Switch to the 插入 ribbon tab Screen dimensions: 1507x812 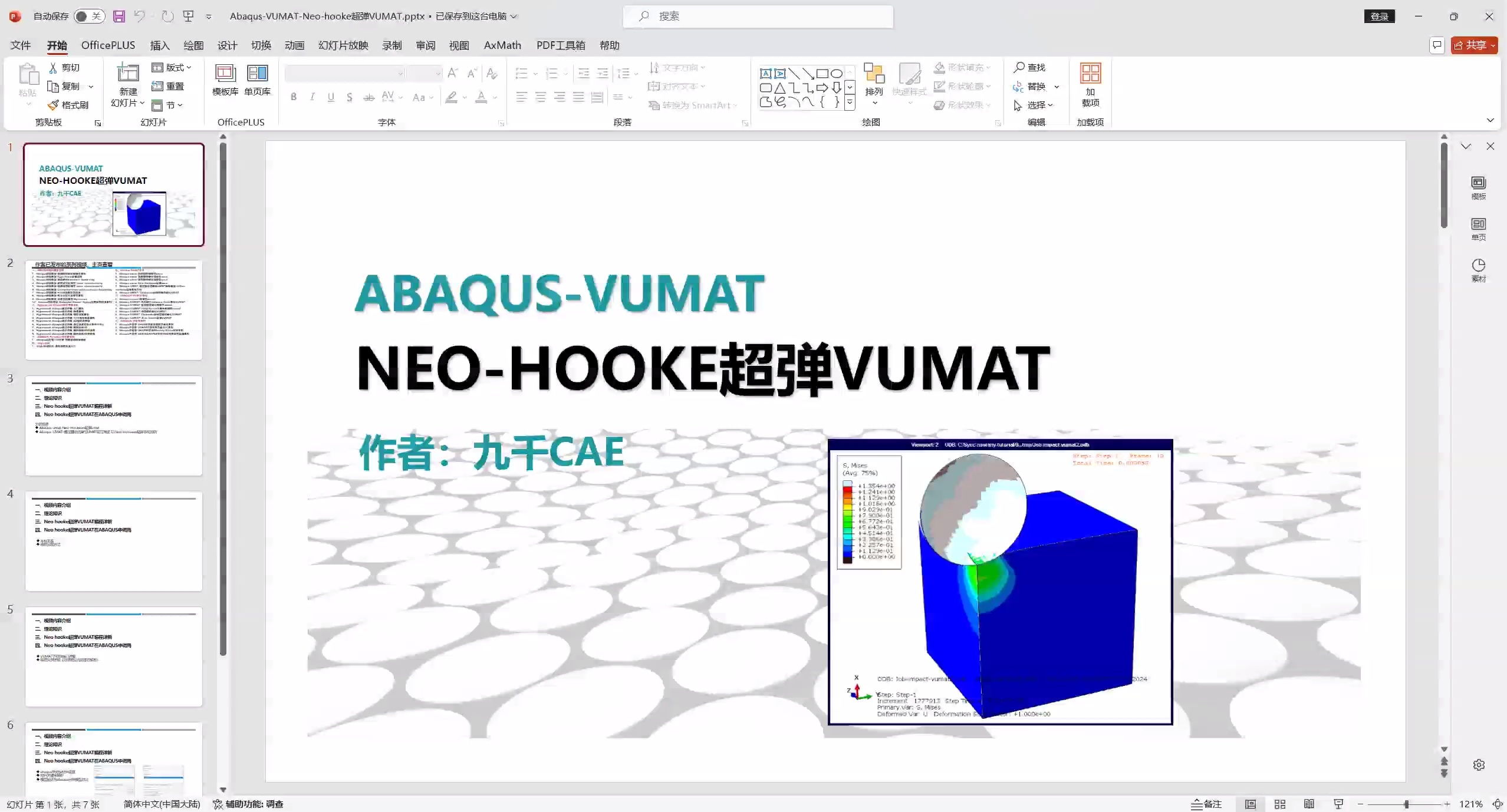pos(159,45)
